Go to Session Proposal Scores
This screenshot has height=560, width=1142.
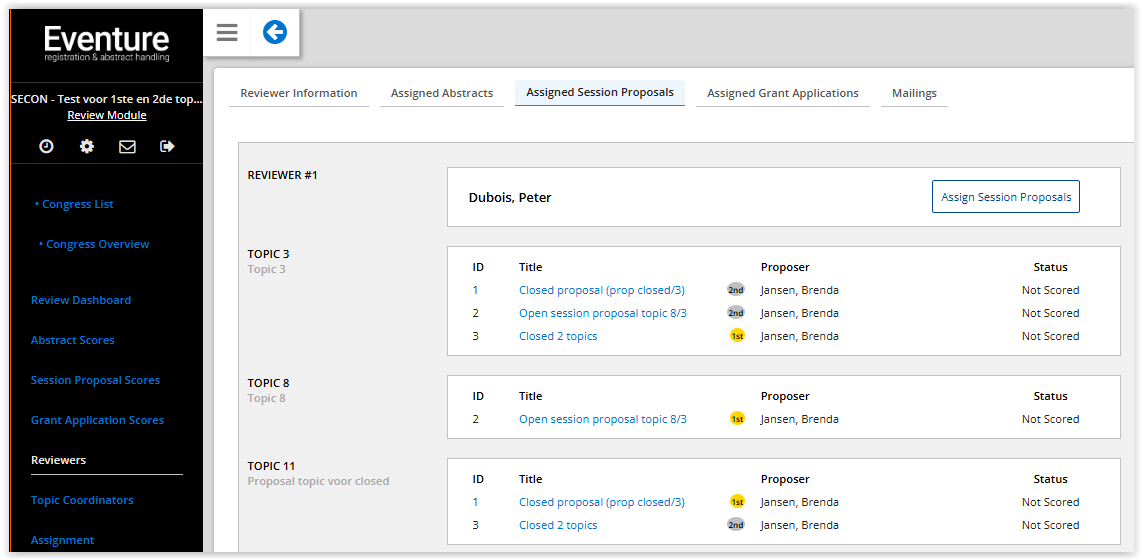click(x=95, y=380)
